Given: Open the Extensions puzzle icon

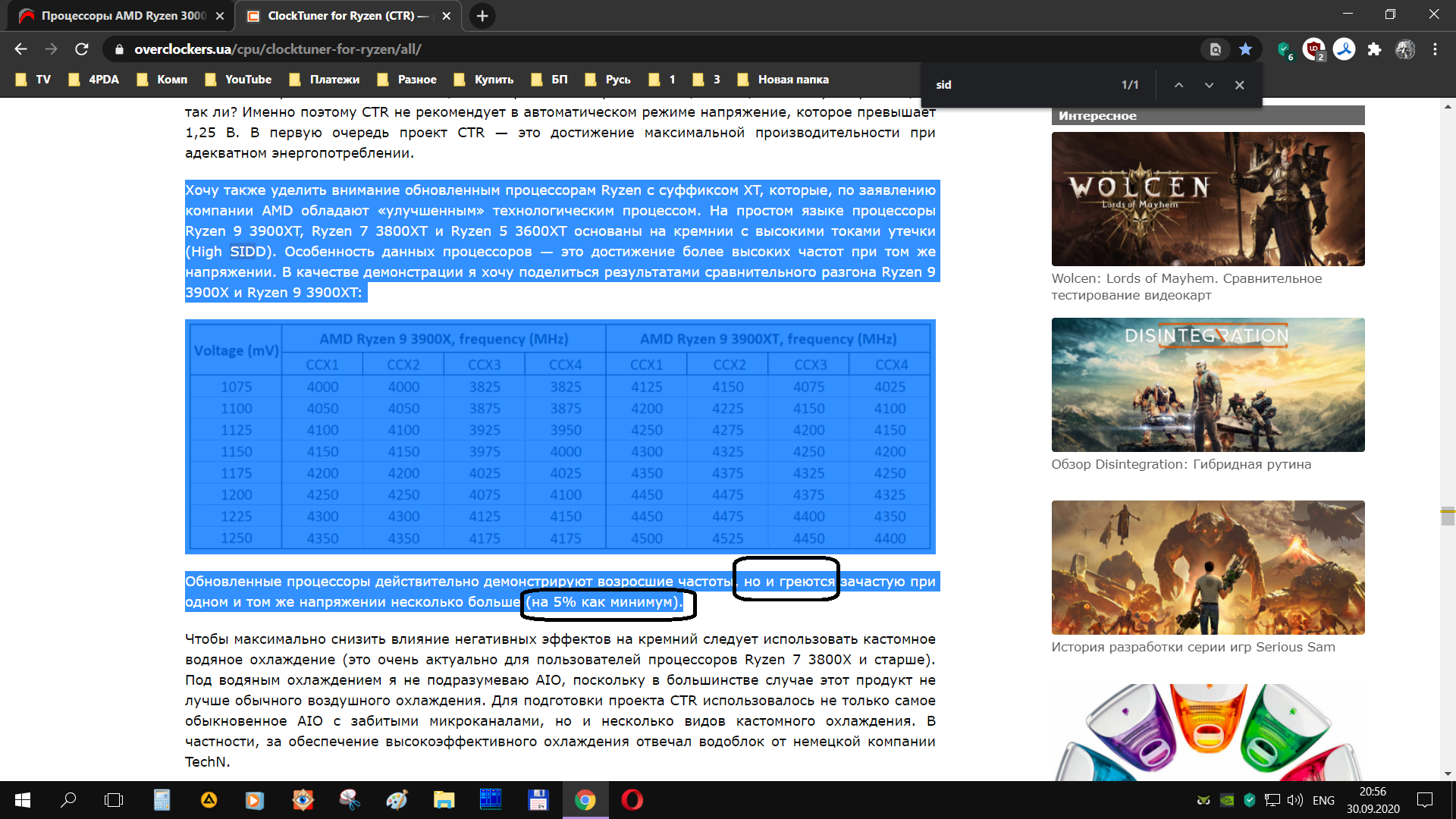Looking at the screenshot, I should pyautogui.click(x=1374, y=49).
